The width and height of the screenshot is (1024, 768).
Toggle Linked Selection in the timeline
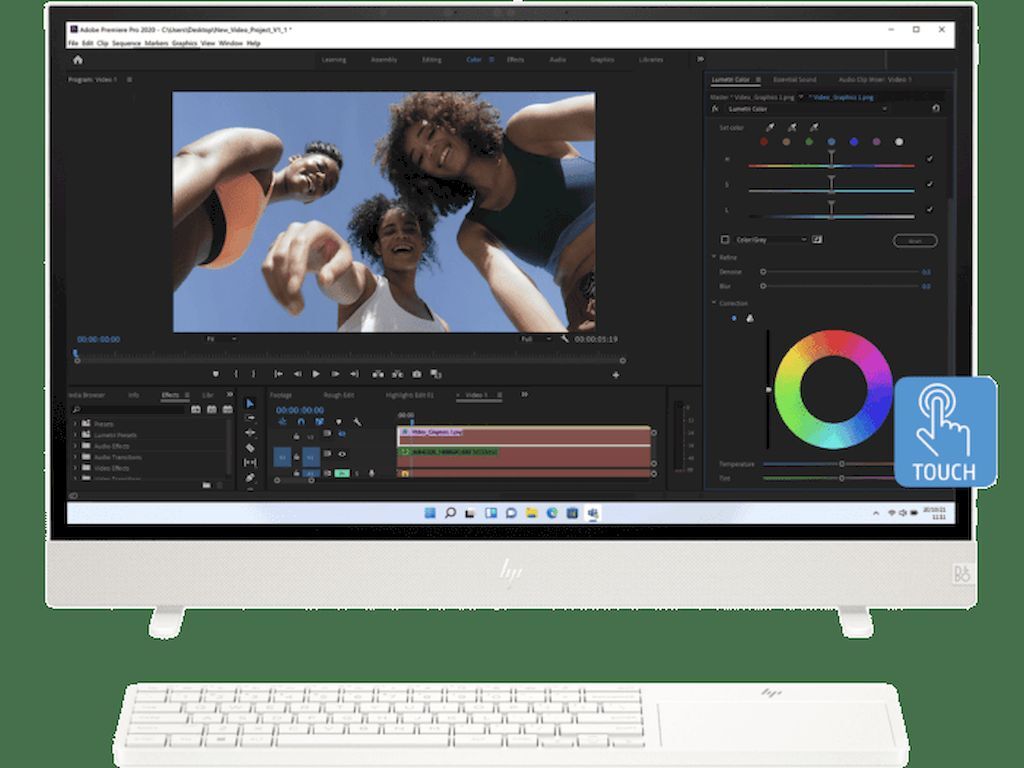pyautogui.click(x=319, y=422)
